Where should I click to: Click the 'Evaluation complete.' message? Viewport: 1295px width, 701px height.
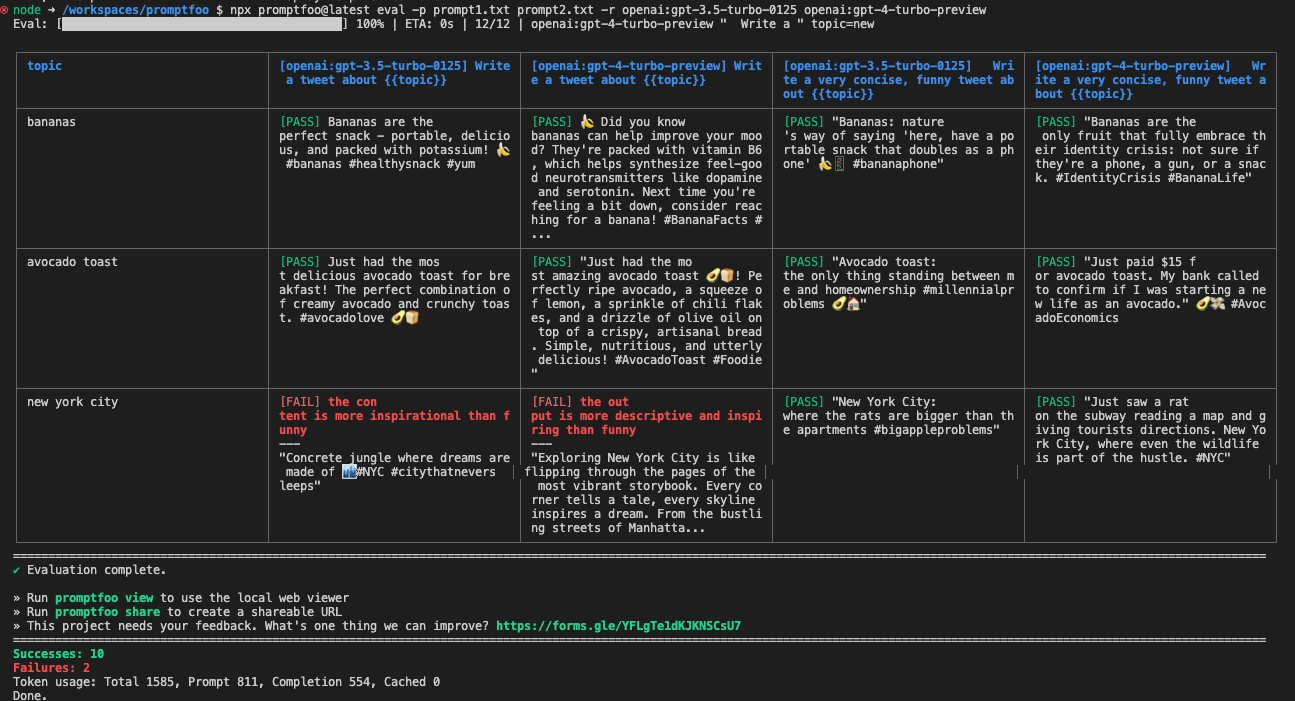[x=97, y=570]
